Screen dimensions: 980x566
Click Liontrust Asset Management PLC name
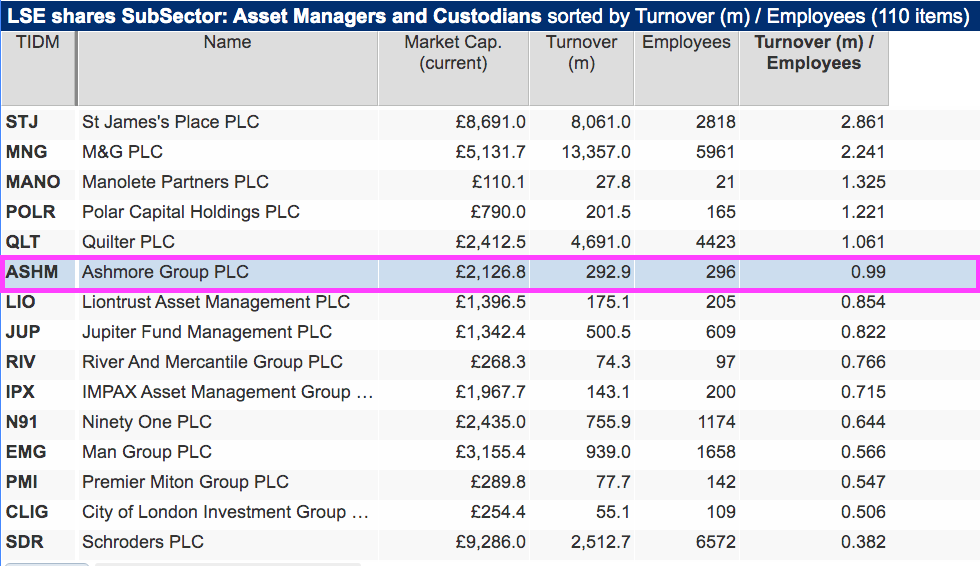tap(216, 302)
